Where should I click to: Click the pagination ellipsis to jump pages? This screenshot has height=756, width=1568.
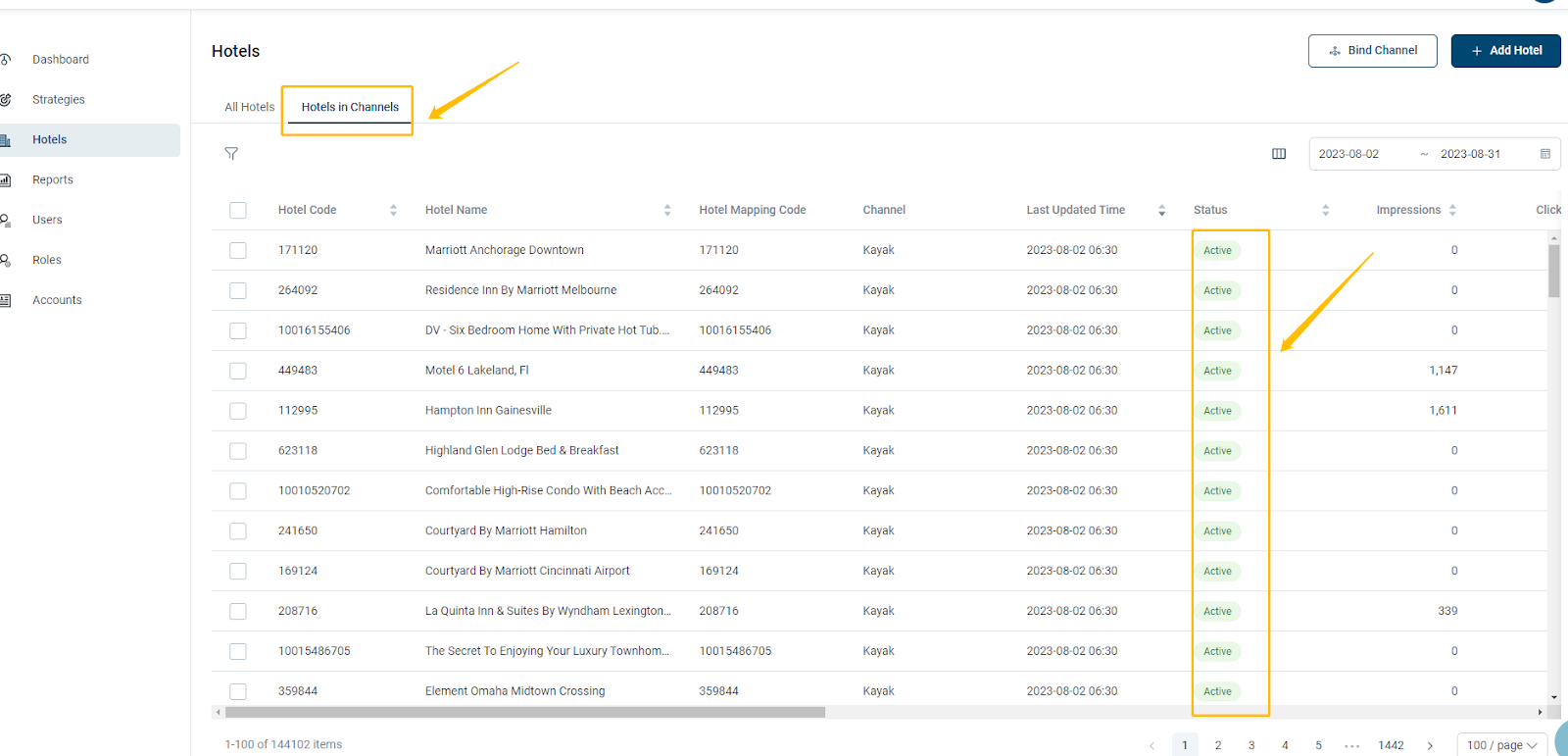(1352, 746)
